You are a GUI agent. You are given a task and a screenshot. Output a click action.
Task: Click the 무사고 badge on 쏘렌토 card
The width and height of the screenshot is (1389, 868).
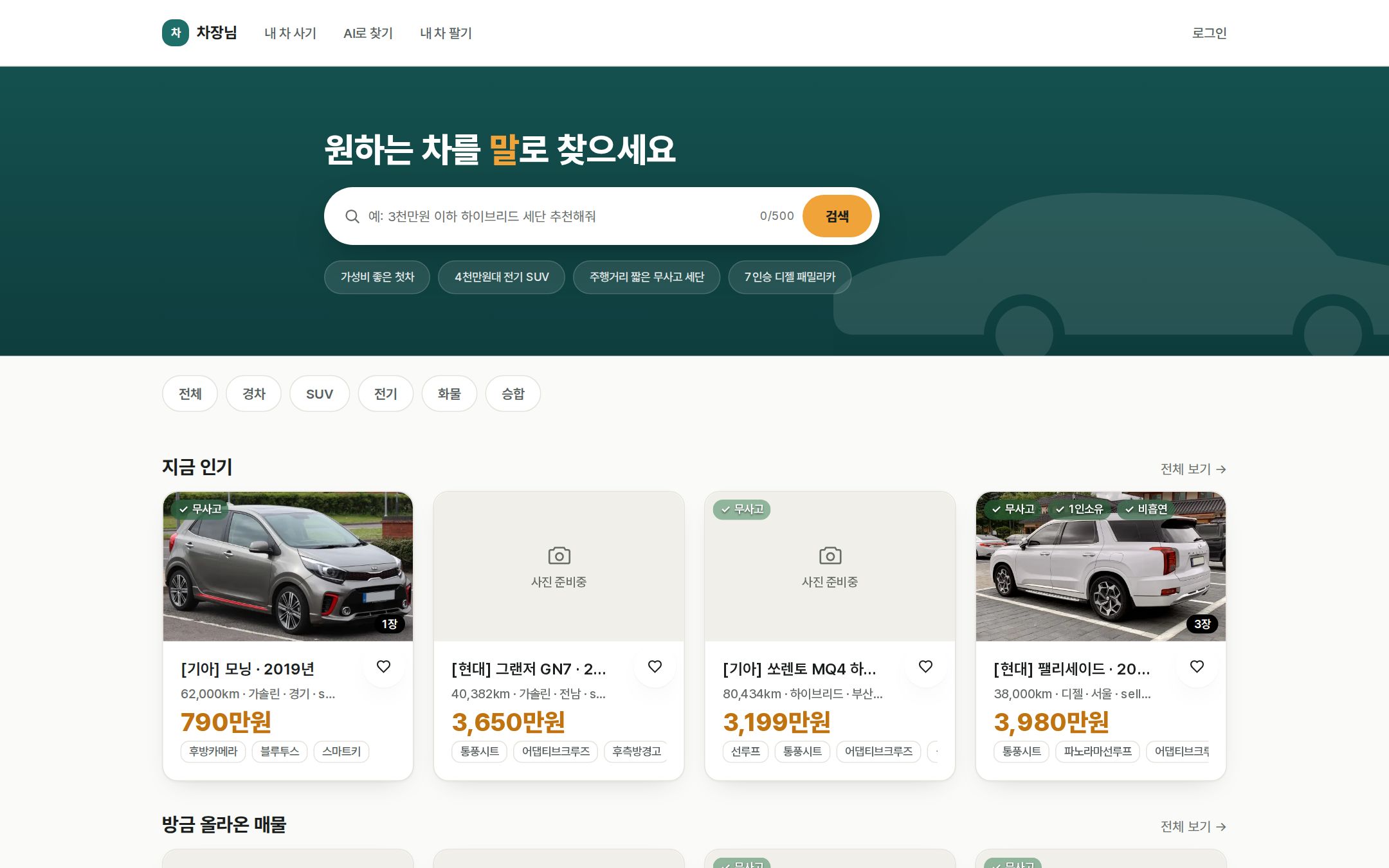coord(742,509)
